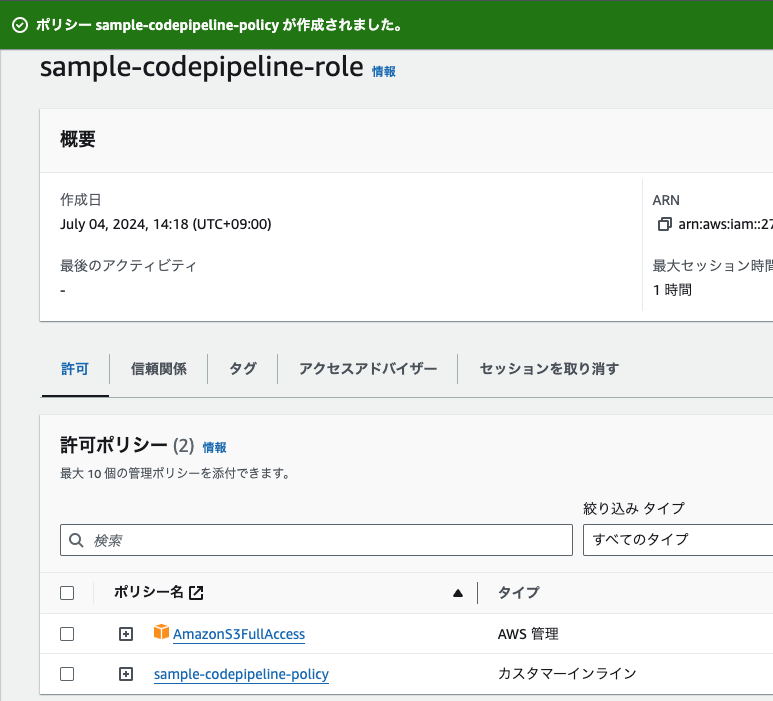Open the アクセスアドバイザー tab

(x=368, y=368)
